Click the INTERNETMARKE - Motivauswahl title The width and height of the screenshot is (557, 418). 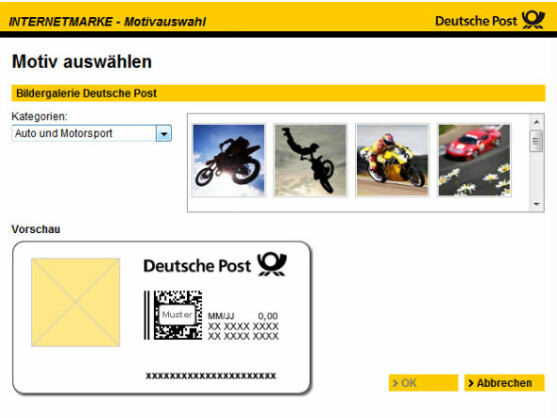107,22
